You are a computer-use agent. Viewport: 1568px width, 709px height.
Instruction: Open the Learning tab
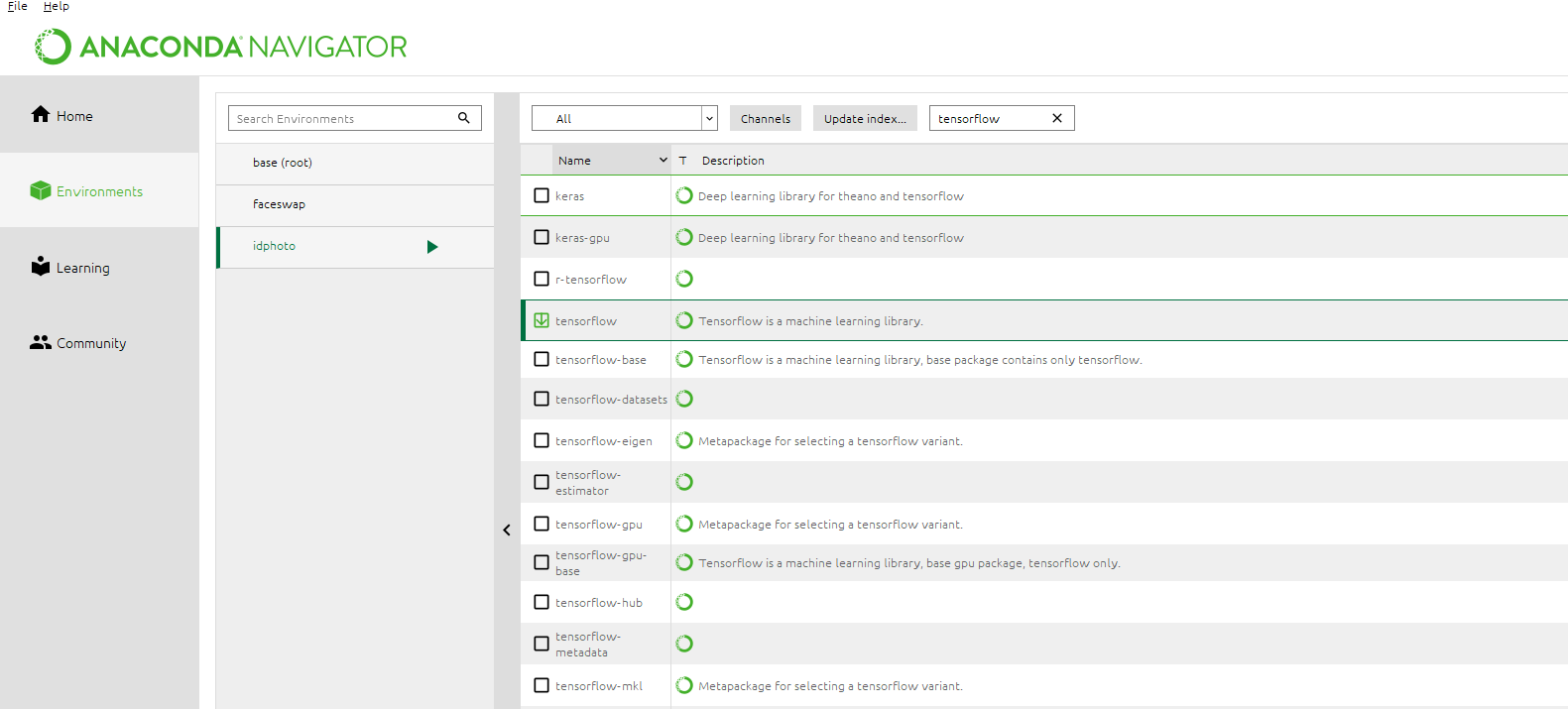(99, 267)
